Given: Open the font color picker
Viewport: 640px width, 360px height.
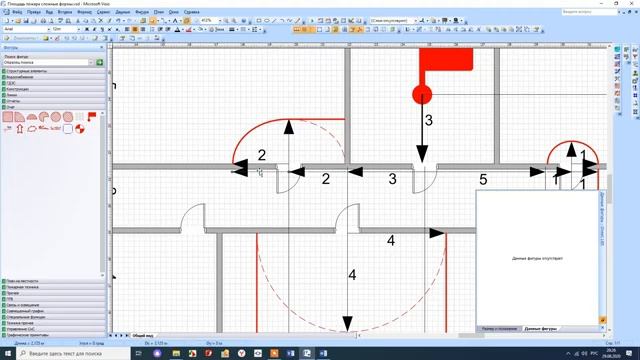Looking at the screenshot, I should click(178, 29).
